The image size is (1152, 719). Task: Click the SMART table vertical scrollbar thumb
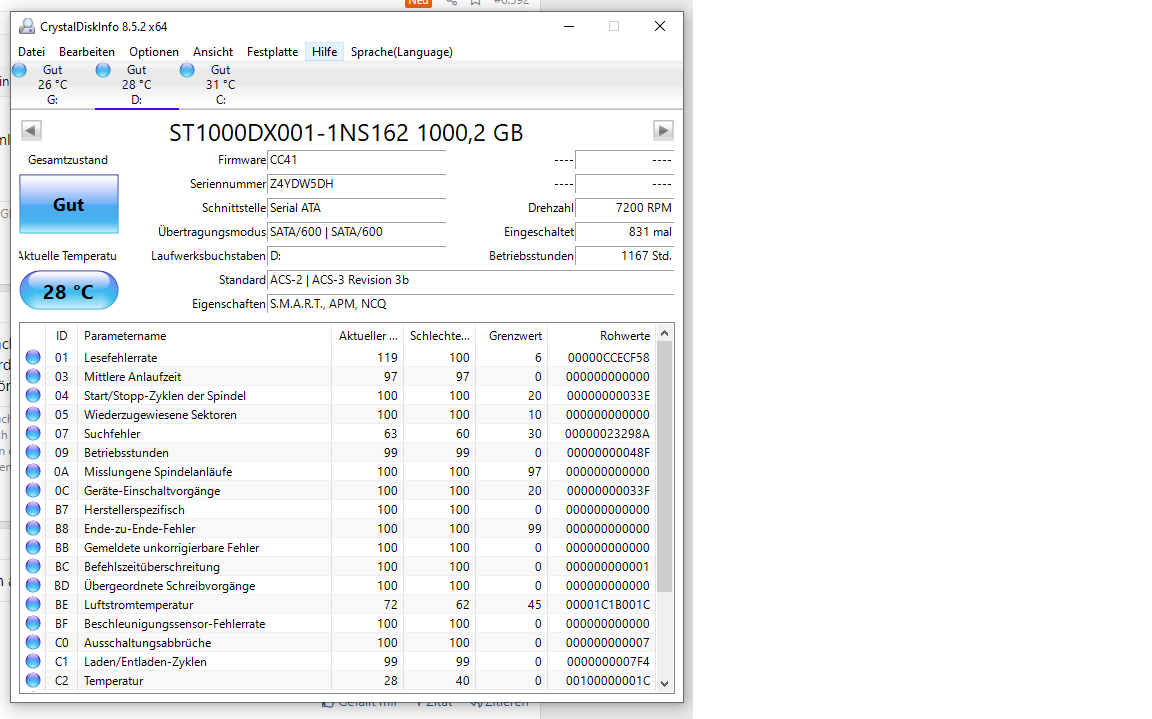[664, 467]
